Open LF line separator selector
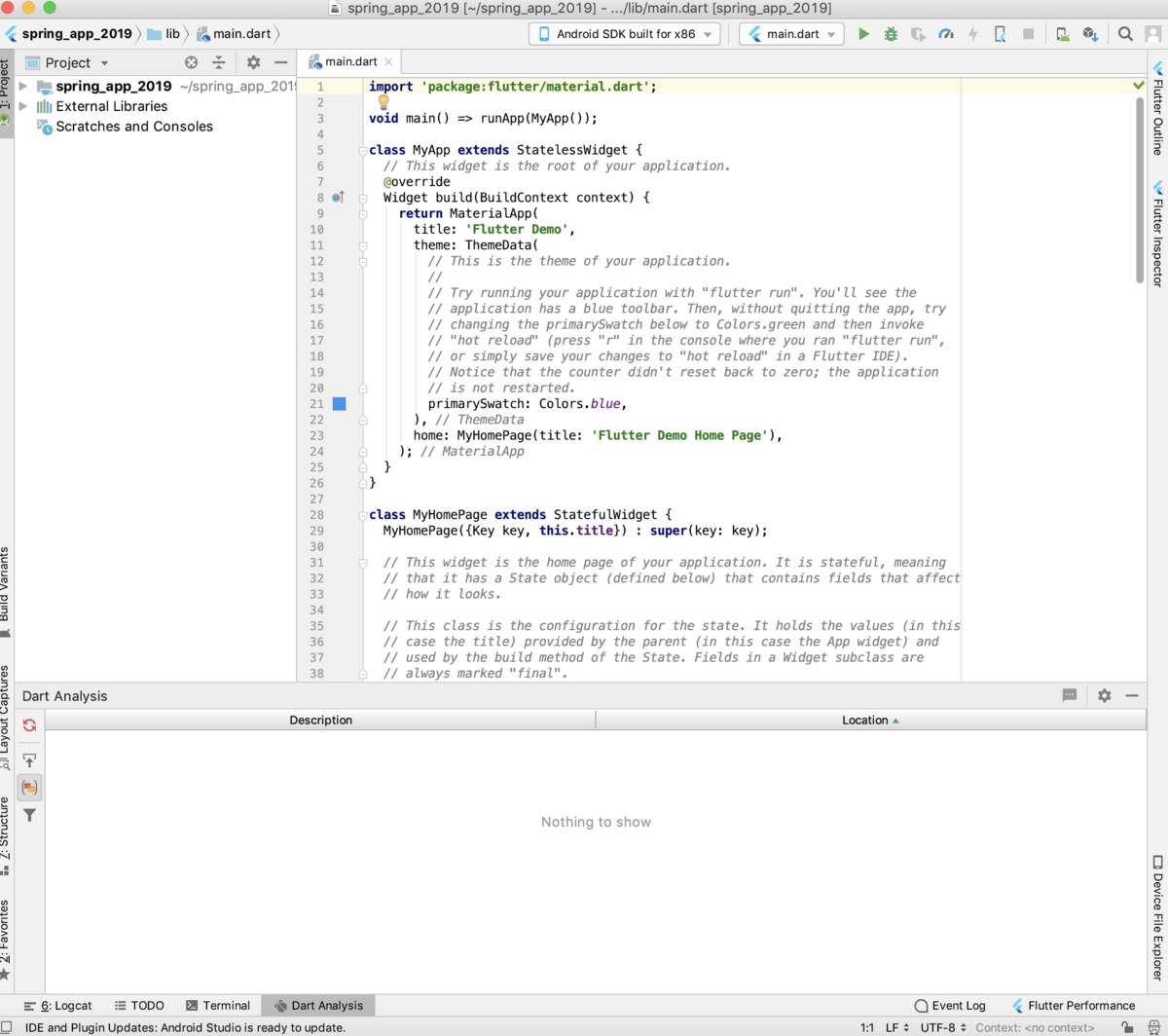Viewport: 1168px width, 1036px height. point(897,1027)
